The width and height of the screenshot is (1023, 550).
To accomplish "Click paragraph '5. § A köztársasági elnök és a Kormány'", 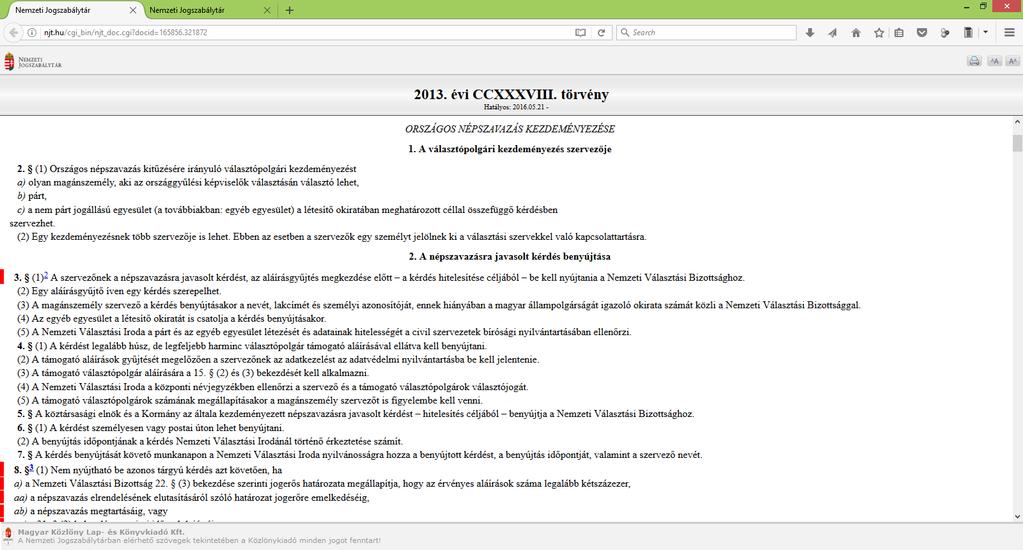I will click(356, 414).
